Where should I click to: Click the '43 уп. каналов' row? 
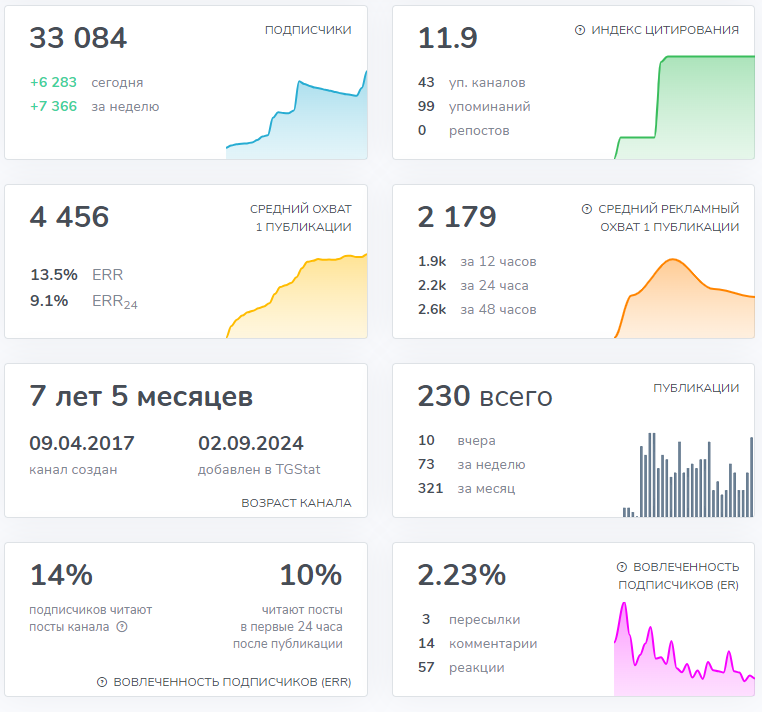coord(471,83)
